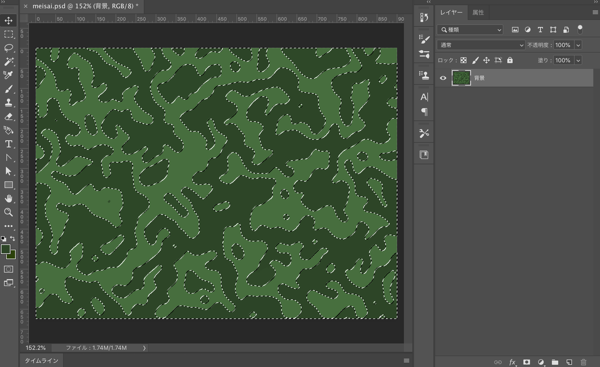Select the Eraser tool

tap(8, 116)
